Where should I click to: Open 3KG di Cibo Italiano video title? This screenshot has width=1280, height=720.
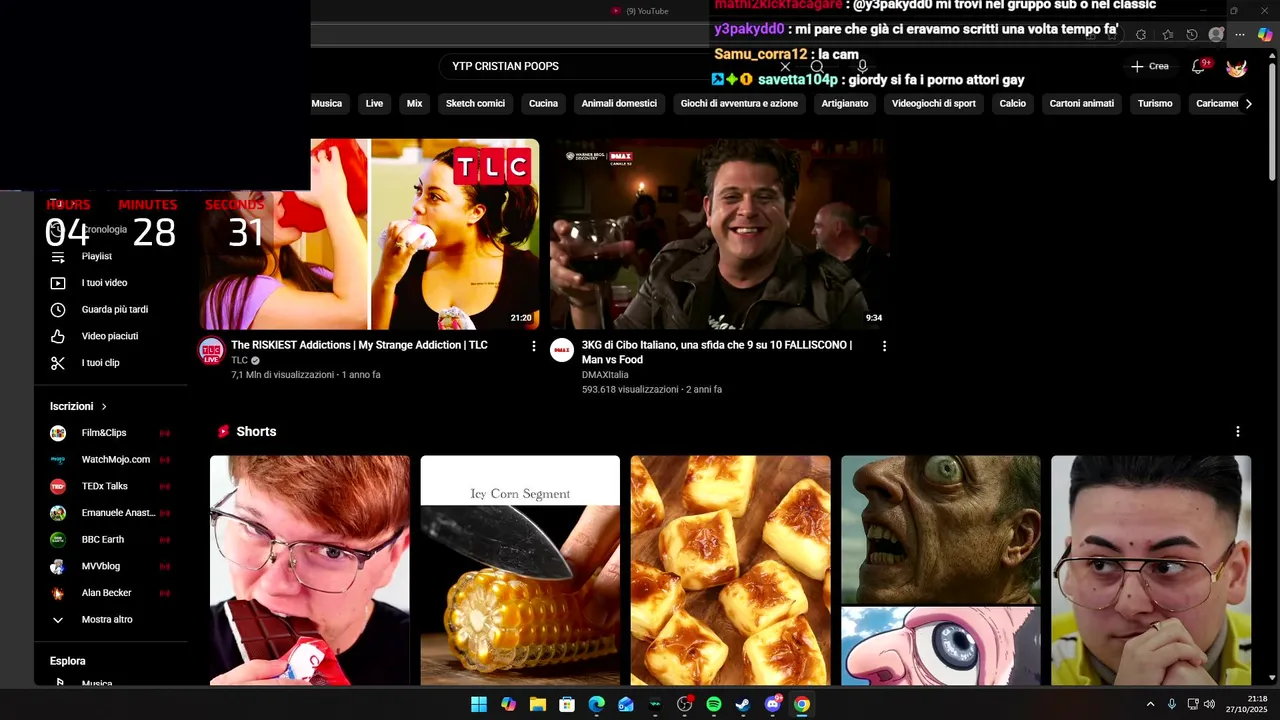tap(717, 352)
